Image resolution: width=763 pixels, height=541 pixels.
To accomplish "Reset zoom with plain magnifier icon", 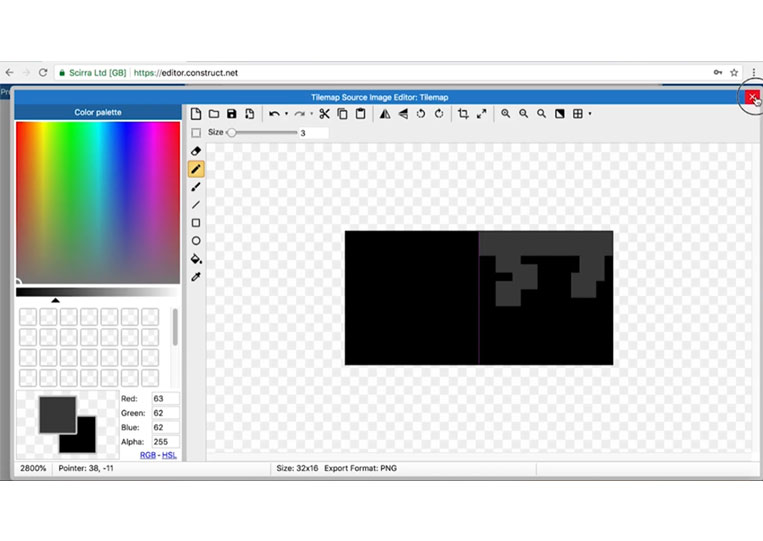I will pos(542,114).
